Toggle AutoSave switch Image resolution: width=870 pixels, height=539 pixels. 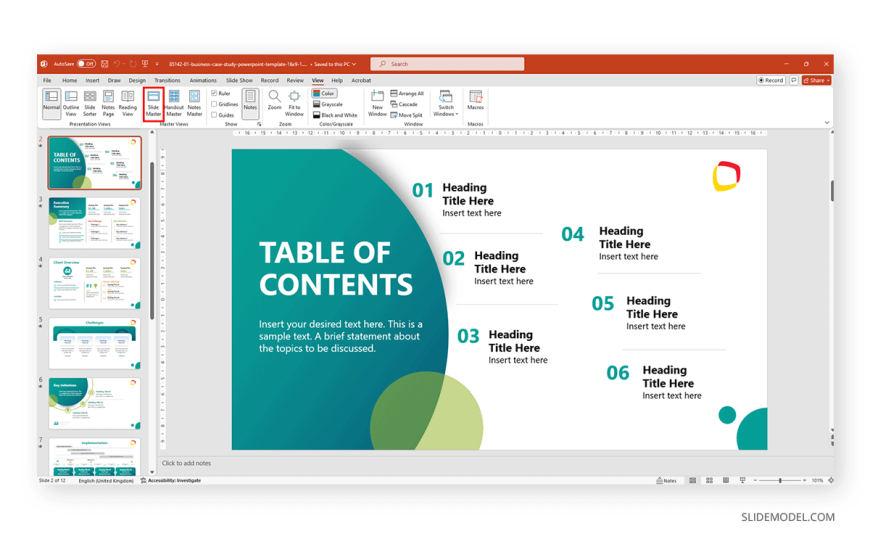(x=86, y=64)
